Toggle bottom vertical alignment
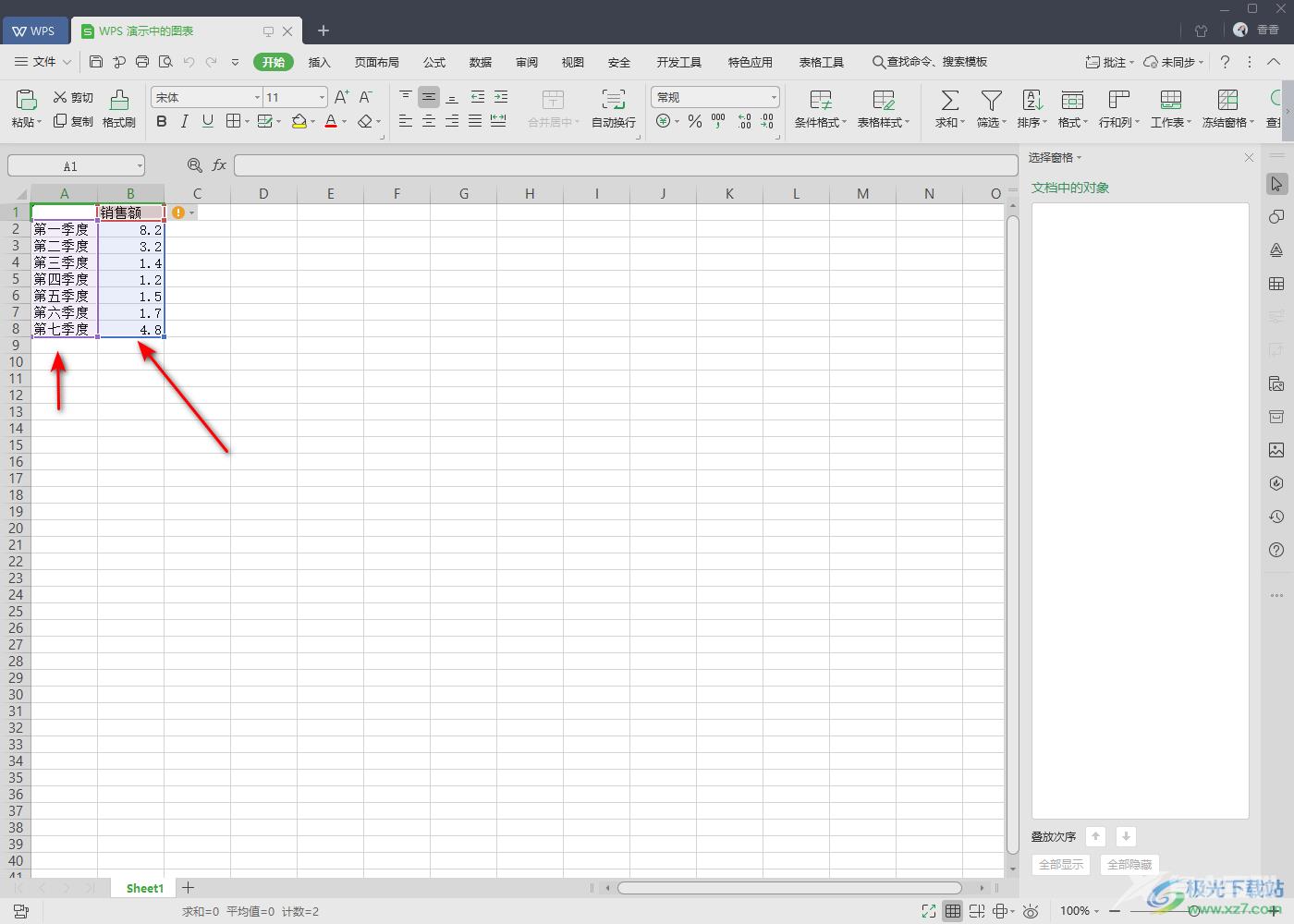Screen dimensions: 1294x924 452,96
